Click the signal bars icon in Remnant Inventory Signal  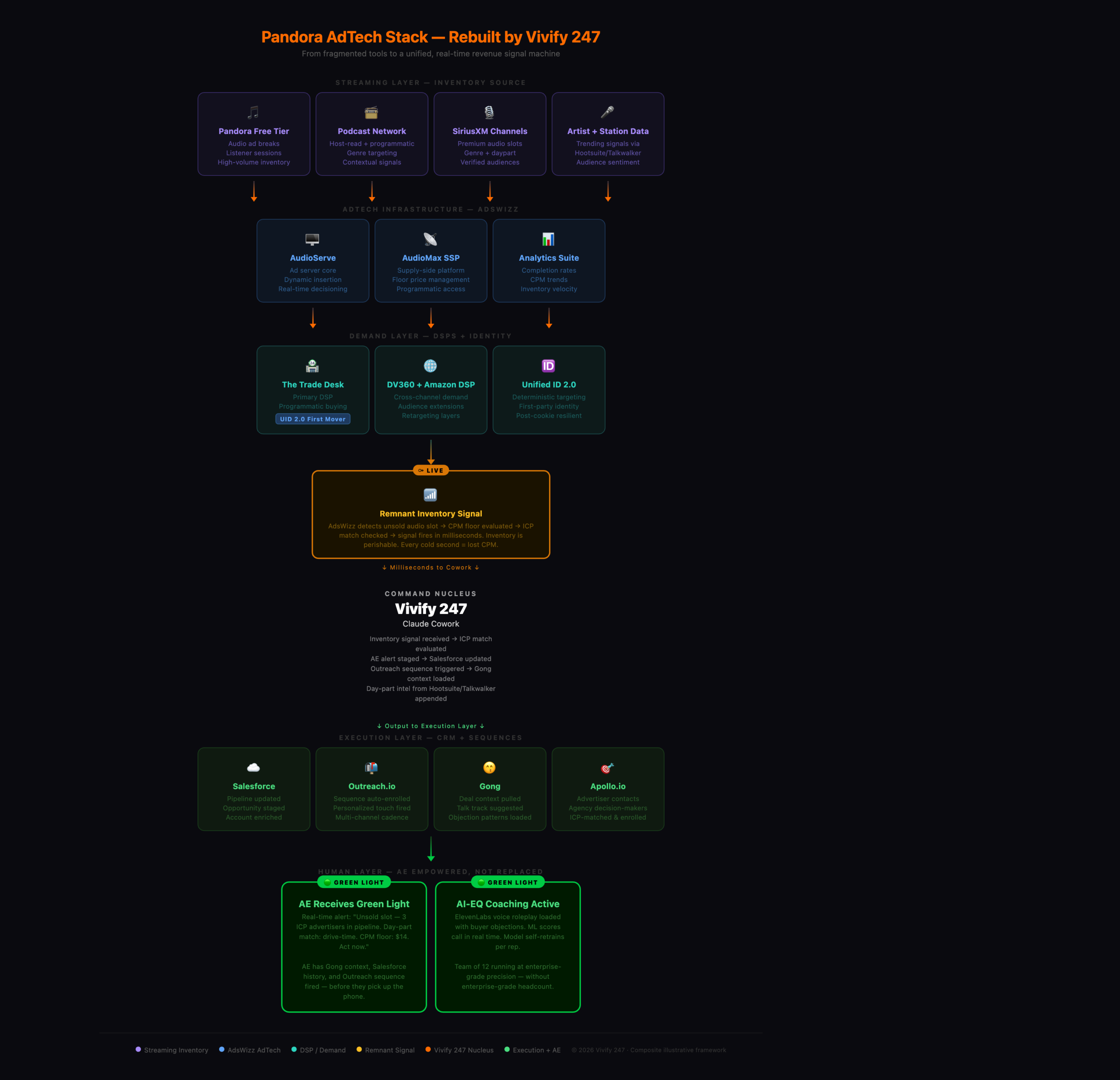pos(430,495)
